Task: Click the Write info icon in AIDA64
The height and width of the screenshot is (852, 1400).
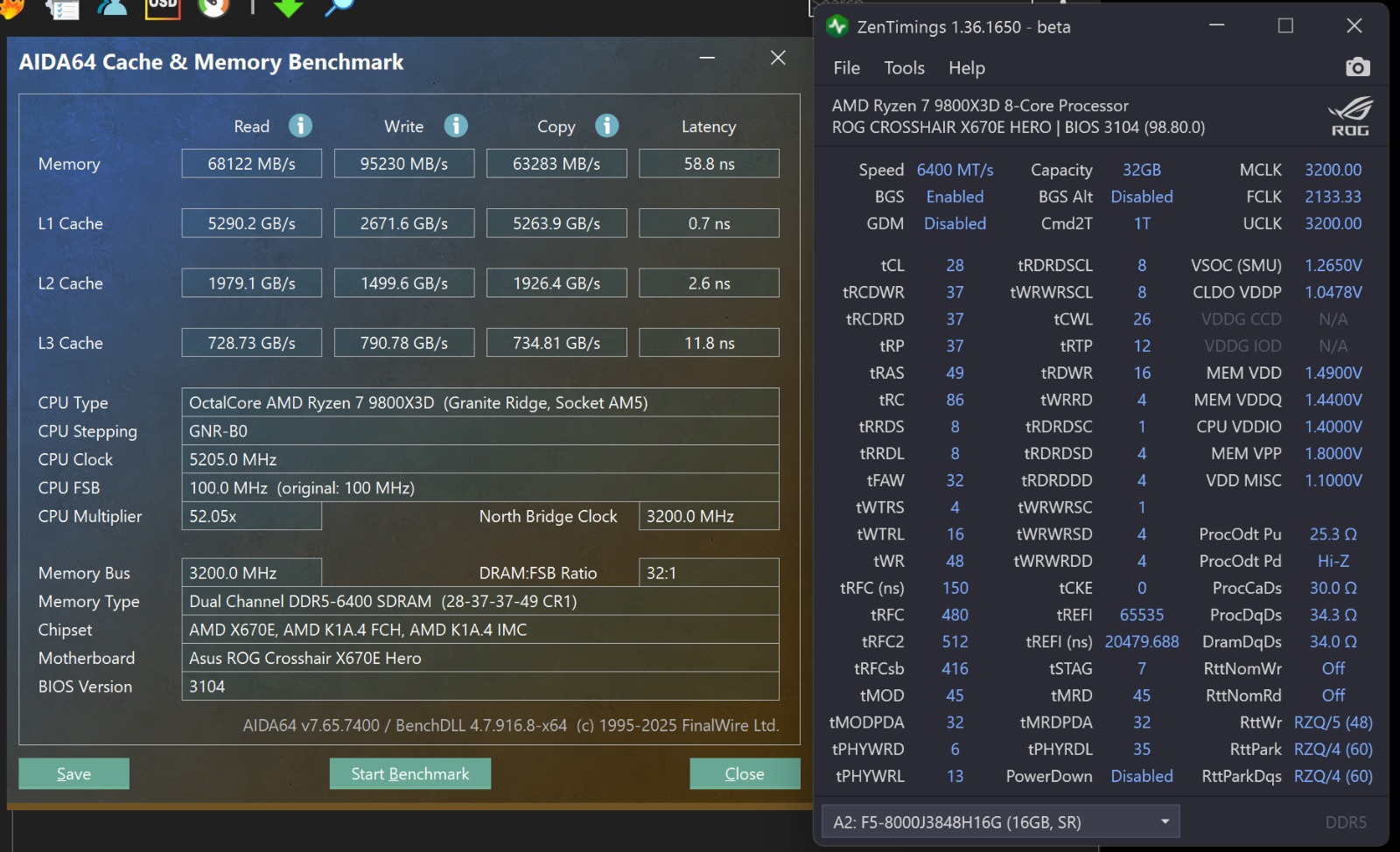Action: click(x=456, y=126)
